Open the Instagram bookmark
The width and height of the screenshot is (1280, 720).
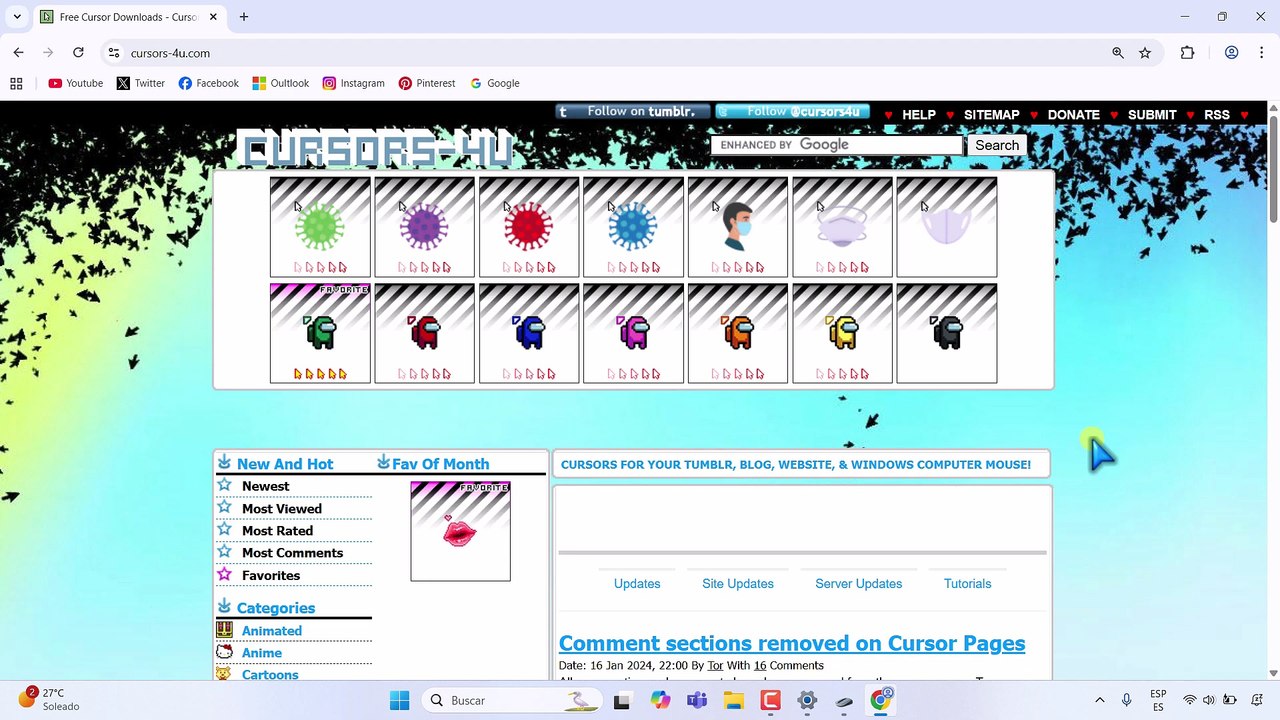(x=354, y=83)
